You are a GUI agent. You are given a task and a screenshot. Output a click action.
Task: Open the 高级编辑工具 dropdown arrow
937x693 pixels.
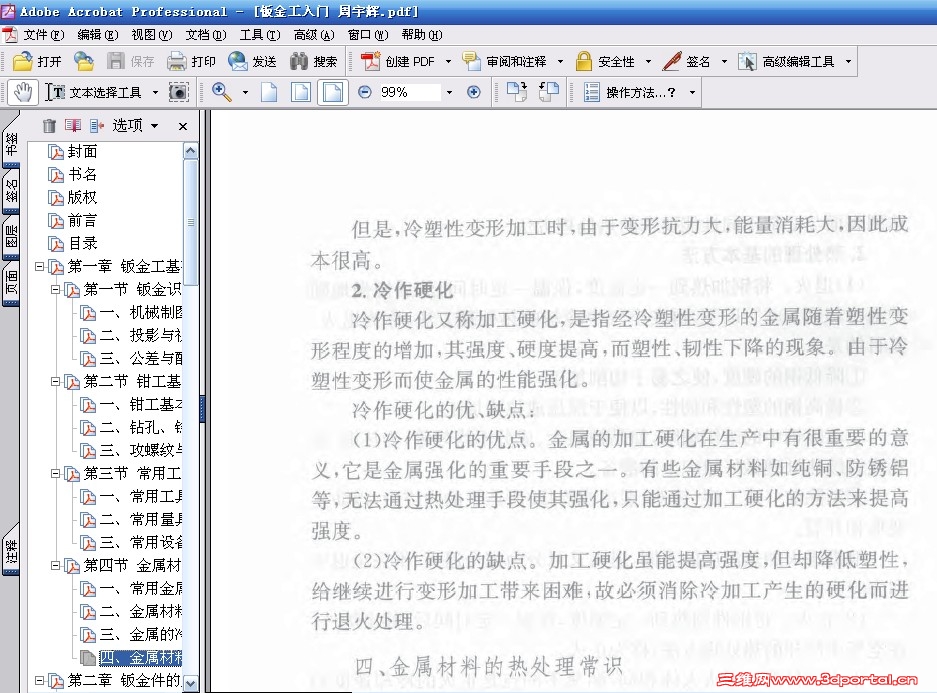point(848,62)
